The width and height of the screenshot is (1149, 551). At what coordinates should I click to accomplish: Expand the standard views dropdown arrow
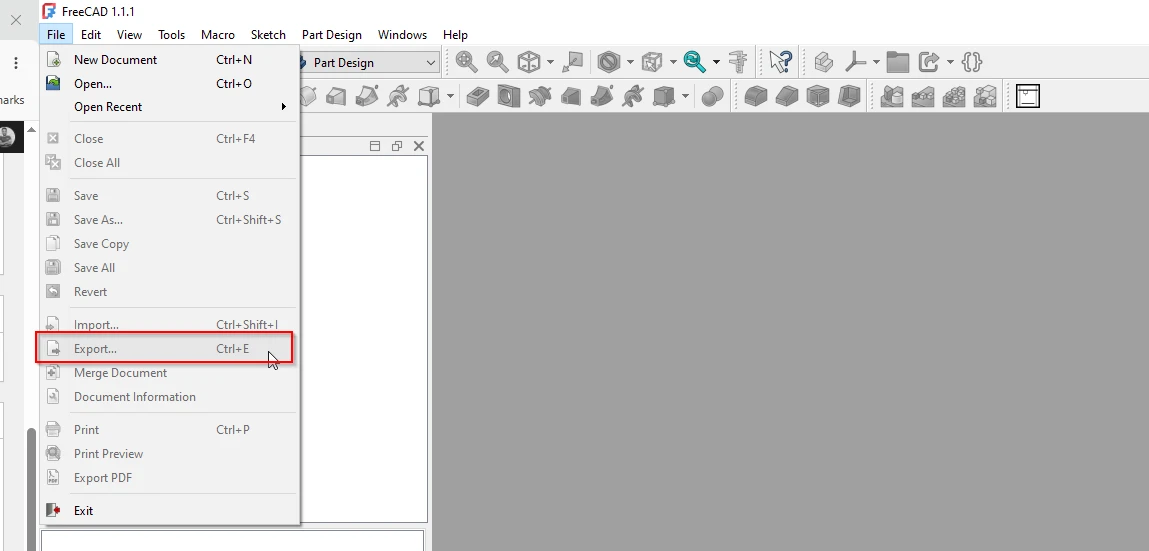coord(550,63)
